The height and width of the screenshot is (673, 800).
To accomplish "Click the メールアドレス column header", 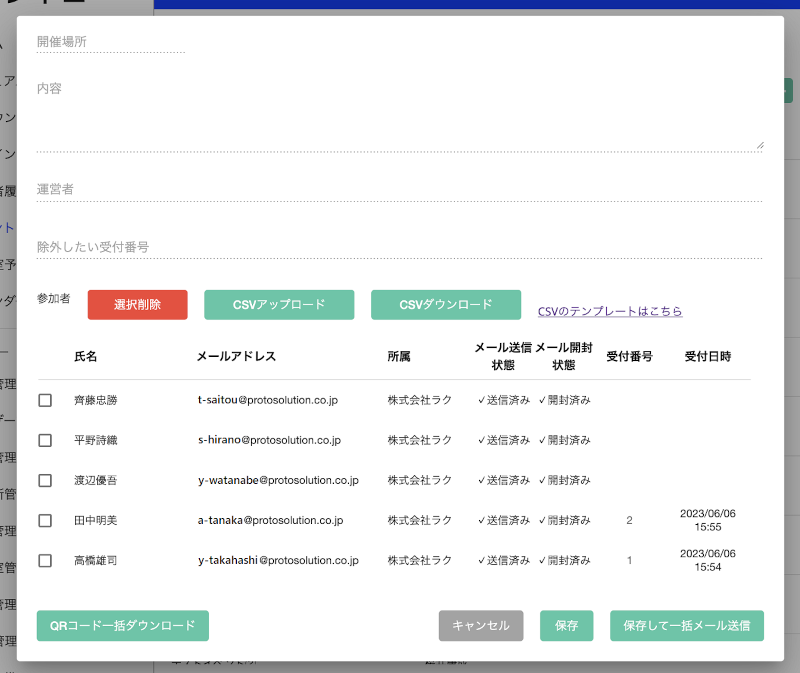I will pos(236,356).
